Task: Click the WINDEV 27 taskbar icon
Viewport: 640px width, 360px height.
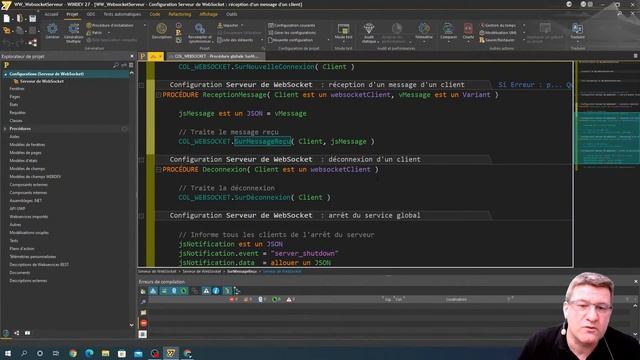Action: coord(171,353)
